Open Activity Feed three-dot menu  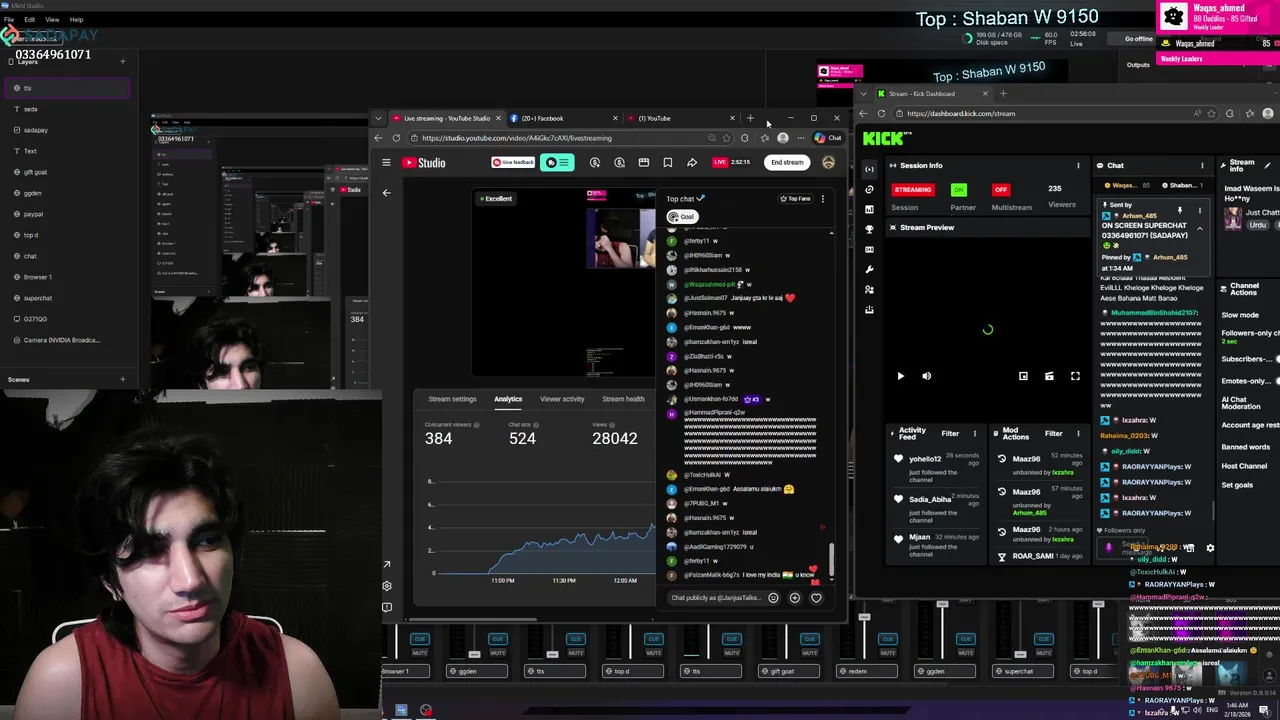point(975,433)
